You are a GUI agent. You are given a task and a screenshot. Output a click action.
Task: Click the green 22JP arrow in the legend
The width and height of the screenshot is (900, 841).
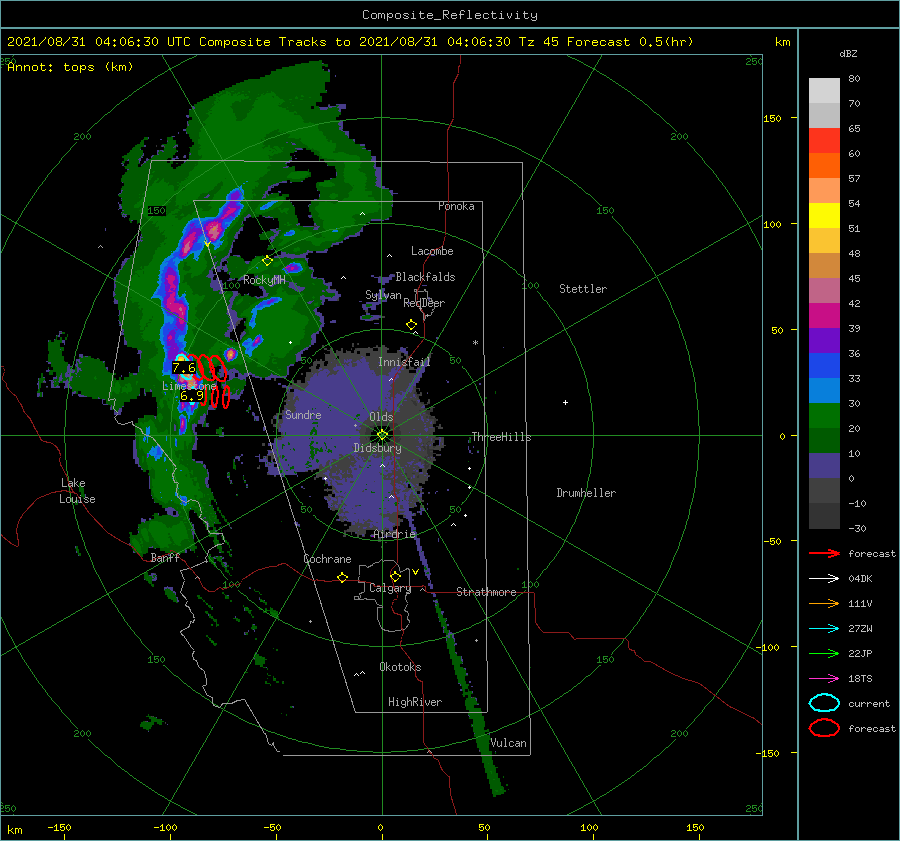coord(824,653)
